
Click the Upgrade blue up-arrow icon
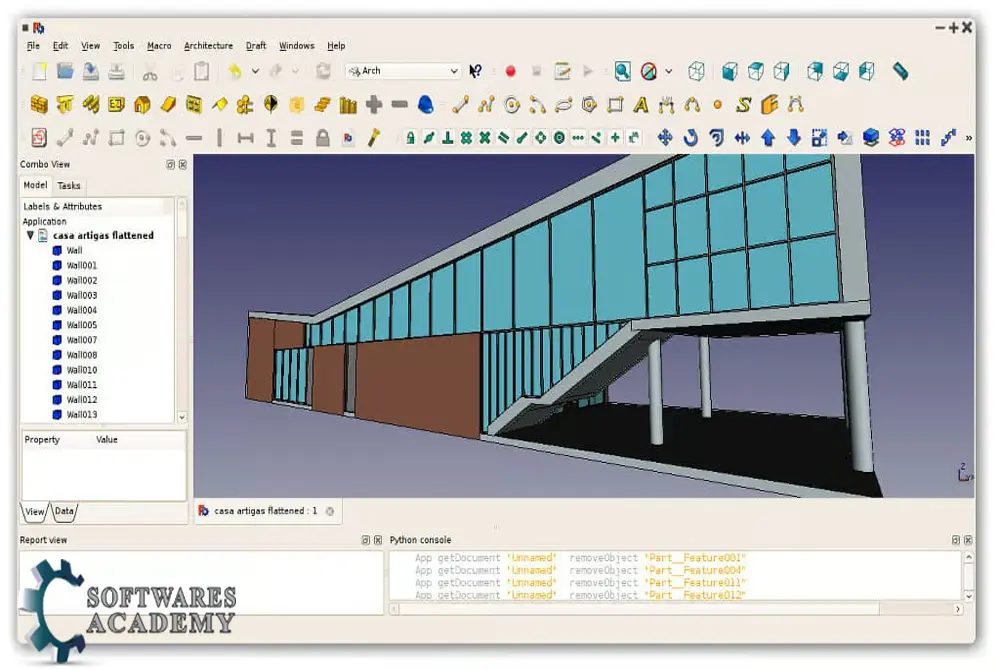768,138
